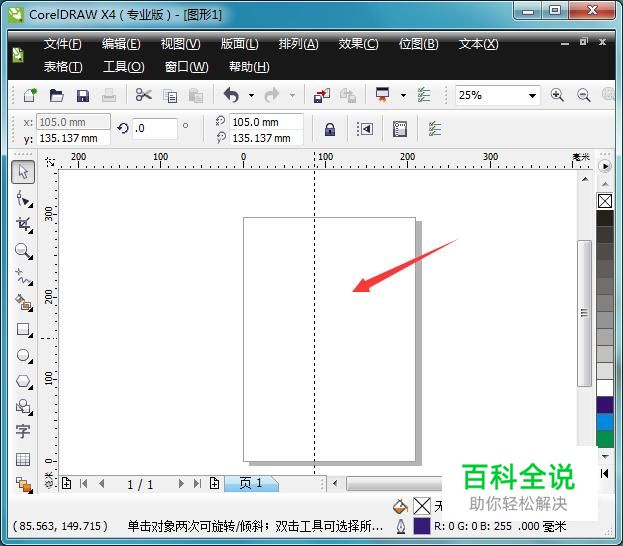Go to the next page

click(181, 484)
